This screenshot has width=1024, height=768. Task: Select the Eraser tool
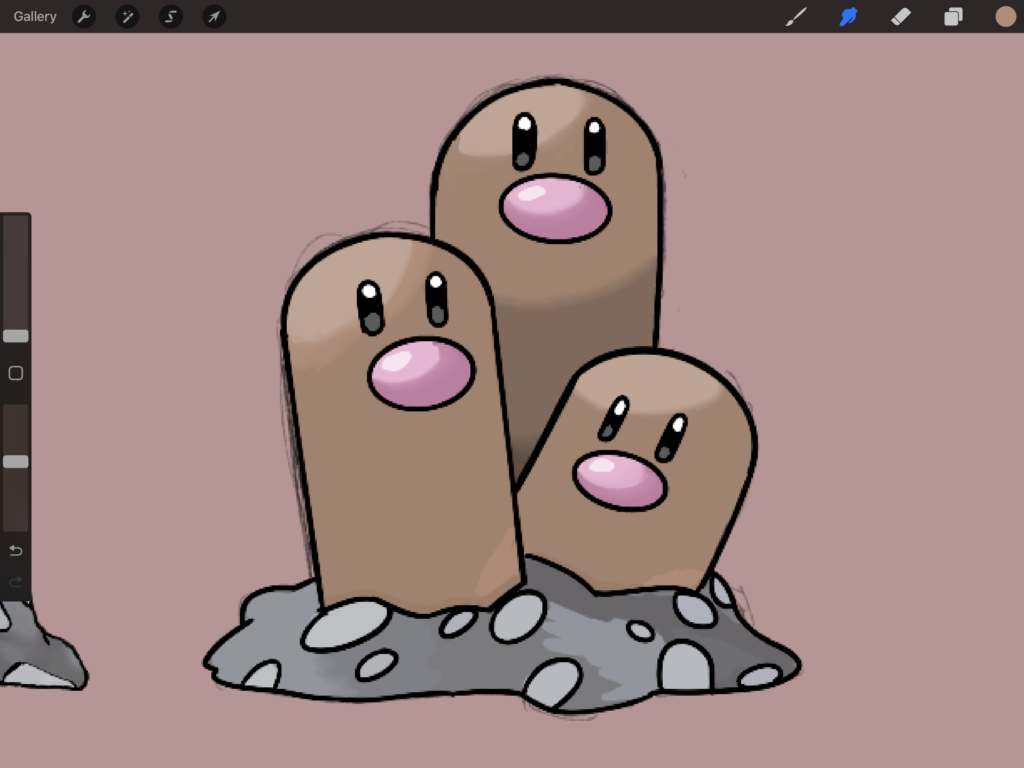901,16
